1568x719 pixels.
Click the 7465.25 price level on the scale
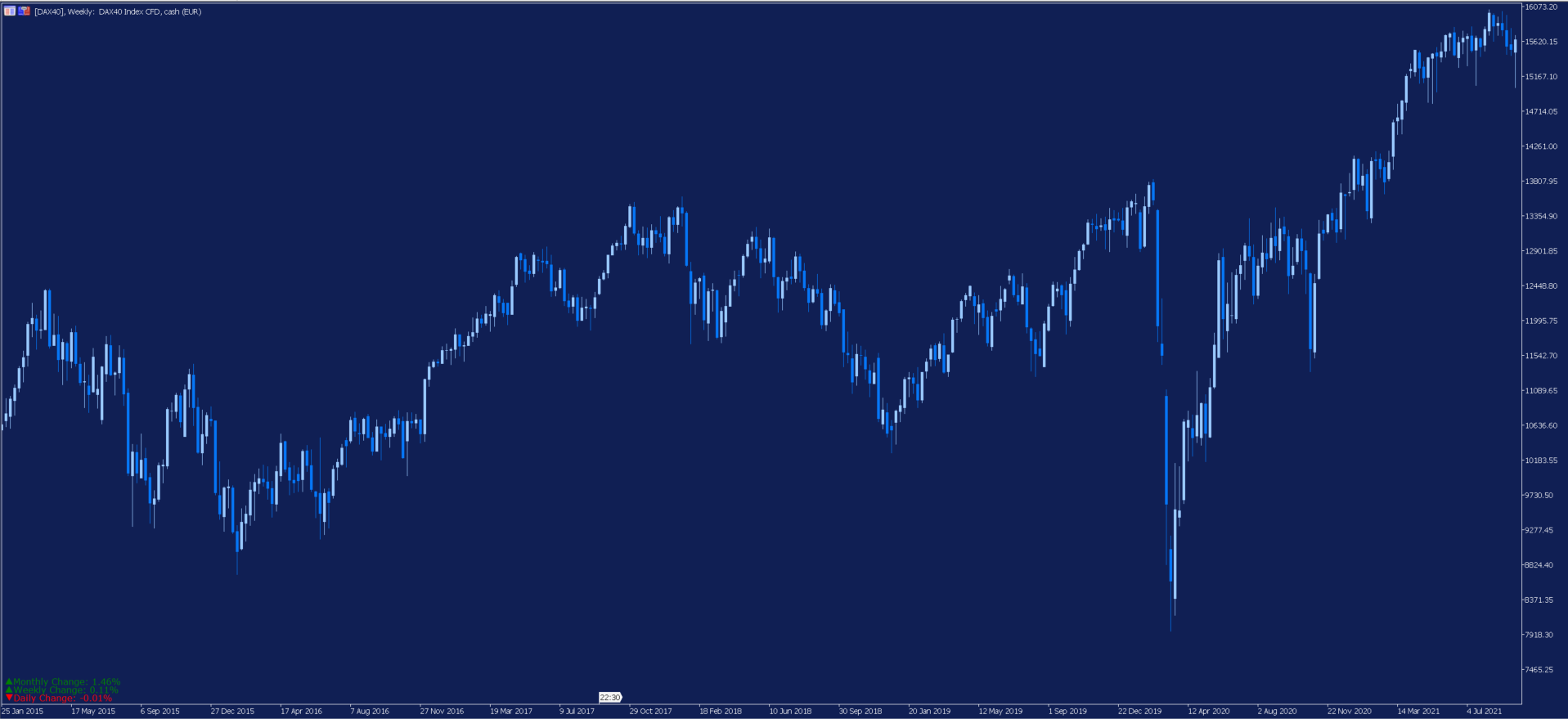click(1539, 669)
